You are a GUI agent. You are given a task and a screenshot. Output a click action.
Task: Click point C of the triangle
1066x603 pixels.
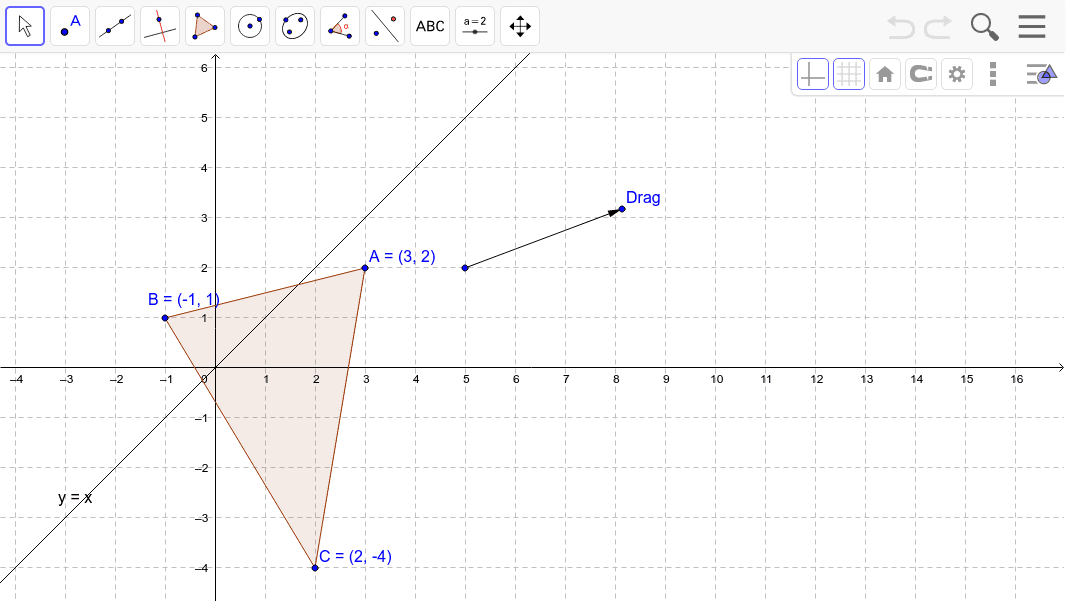pyautogui.click(x=314, y=566)
